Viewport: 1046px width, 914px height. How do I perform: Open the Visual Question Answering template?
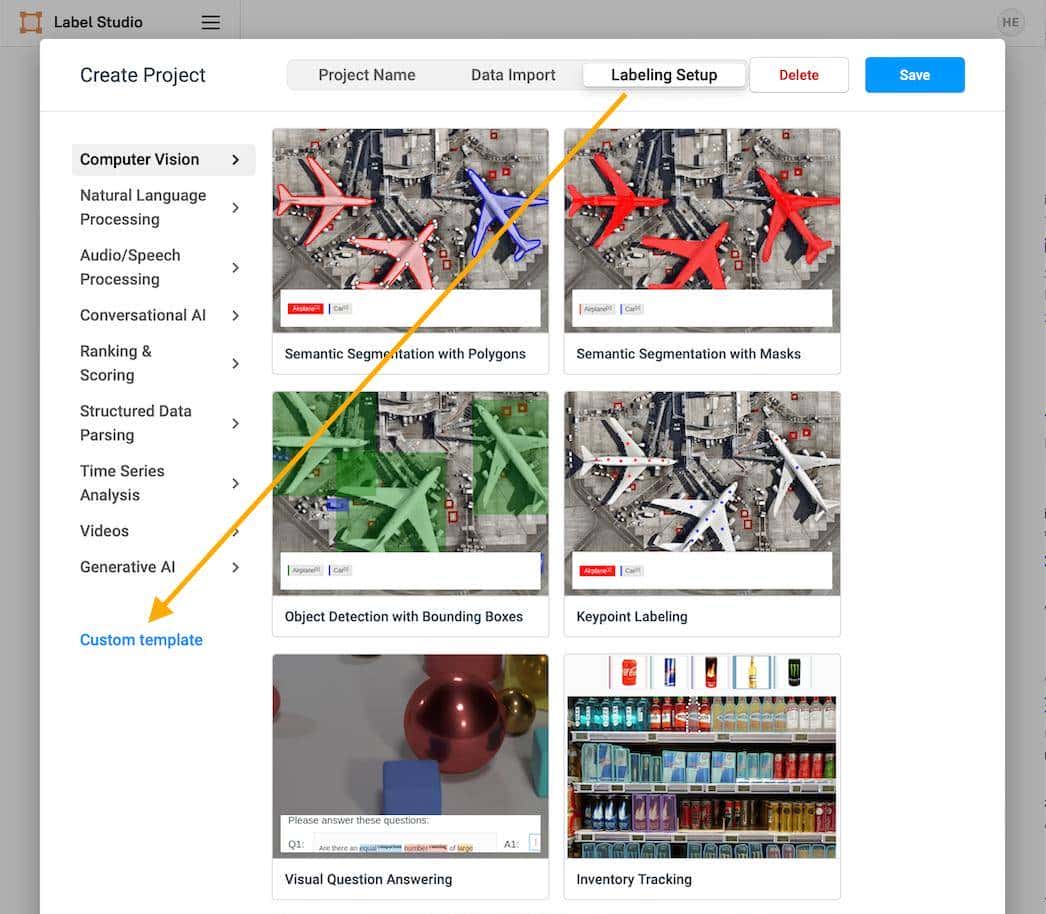tap(410, 776)
